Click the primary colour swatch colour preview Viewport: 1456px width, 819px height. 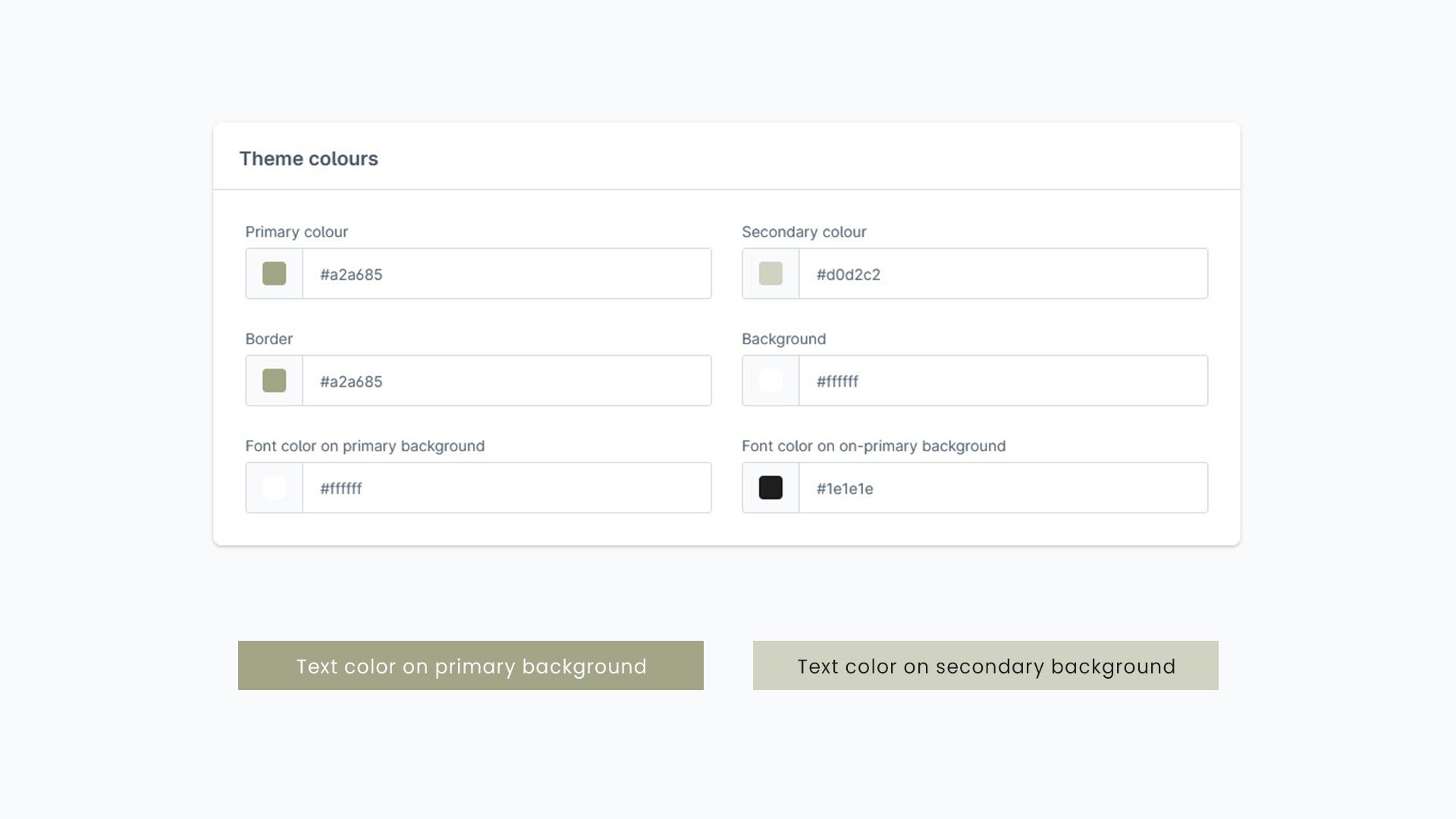(274, 273)
